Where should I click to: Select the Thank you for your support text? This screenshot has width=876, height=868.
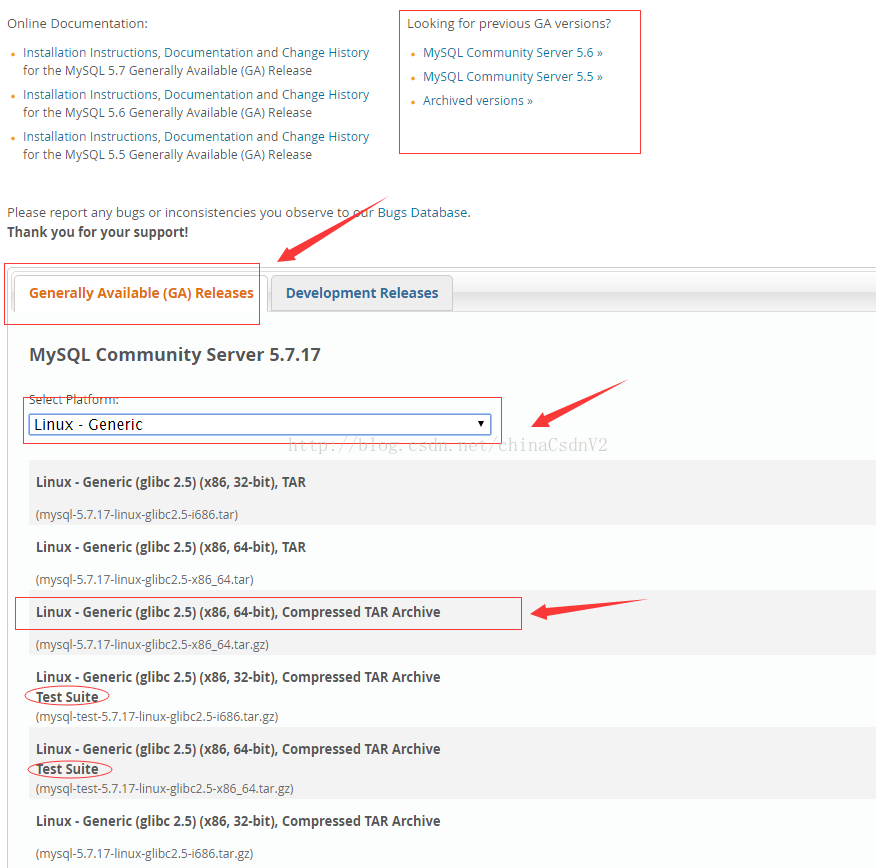[x=98, y=232]
